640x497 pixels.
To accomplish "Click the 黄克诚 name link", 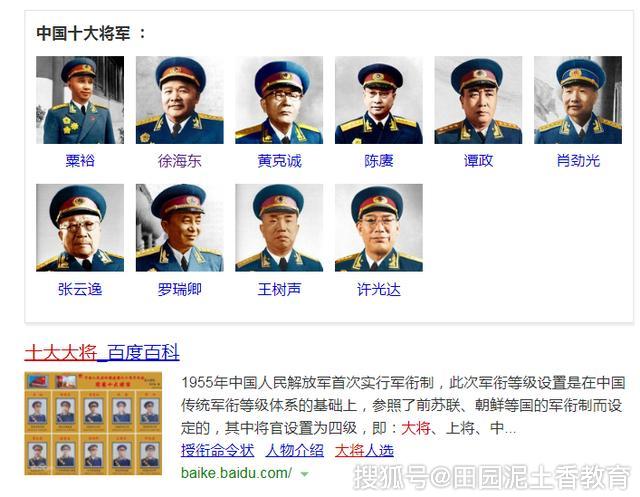I will (x=279, y=160).
